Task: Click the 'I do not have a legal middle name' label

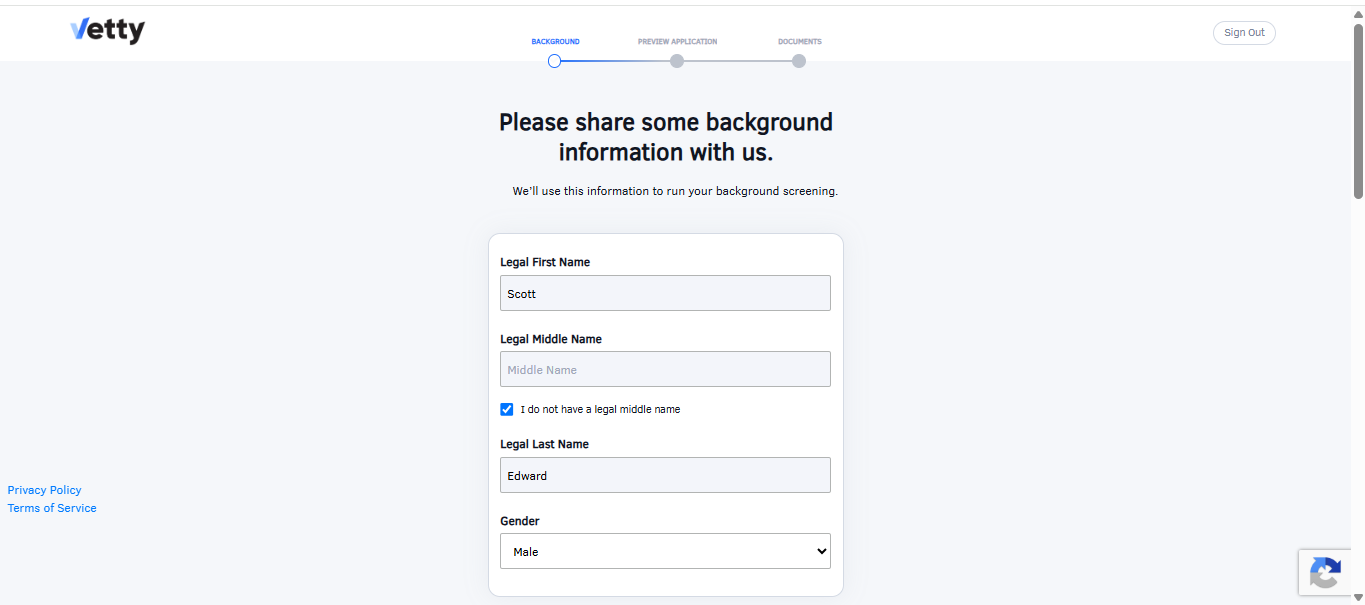Action: (600, 409)
